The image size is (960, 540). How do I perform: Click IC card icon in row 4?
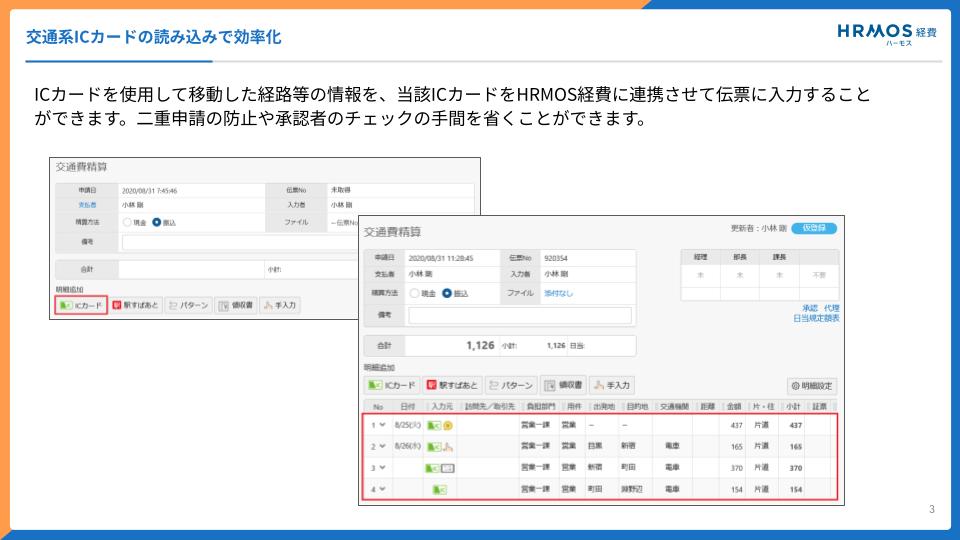pos(440,490)
